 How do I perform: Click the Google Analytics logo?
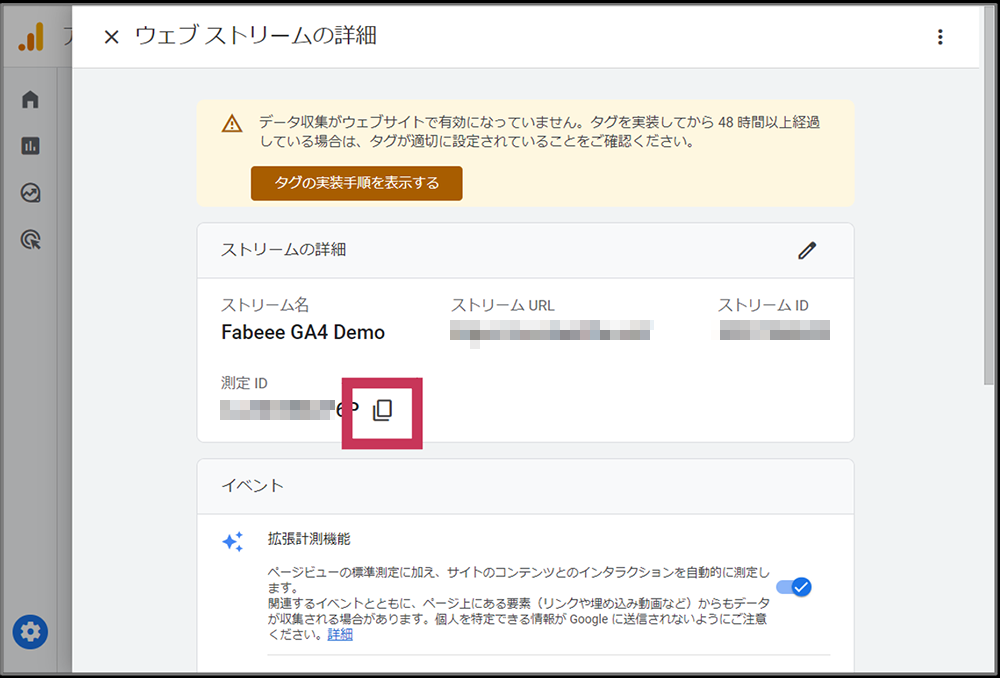click(x=31, y=36)
